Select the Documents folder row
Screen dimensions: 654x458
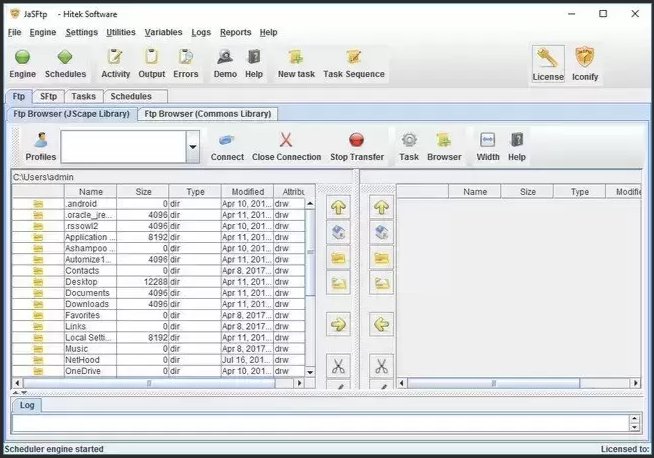(158, 293)
